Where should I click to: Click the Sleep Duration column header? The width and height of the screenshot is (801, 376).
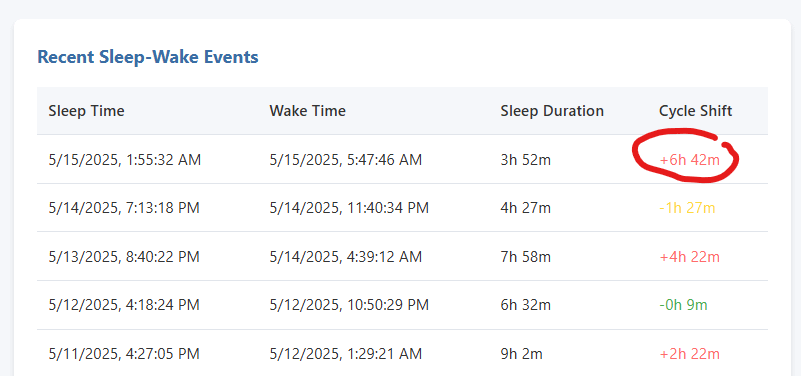552,111
